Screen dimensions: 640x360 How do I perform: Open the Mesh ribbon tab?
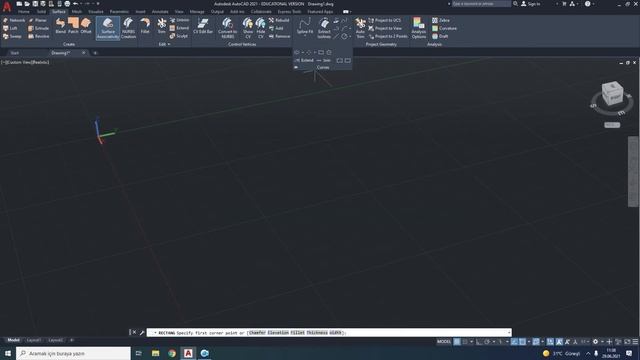point(77,11)
